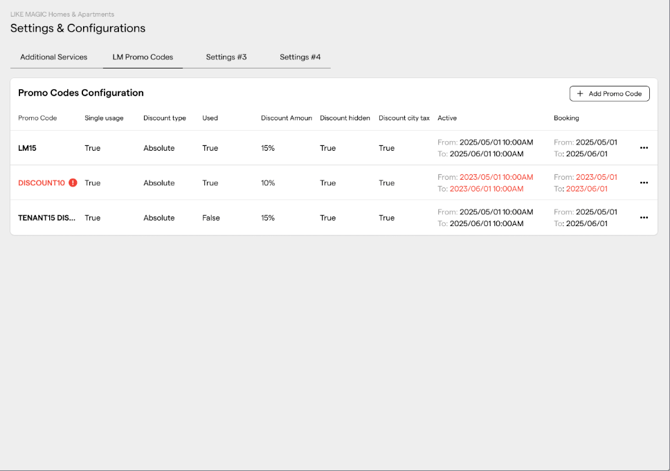Click the Booking column header
The height and width of the screenshot is (471, 670).
click(x=566, y=118)
